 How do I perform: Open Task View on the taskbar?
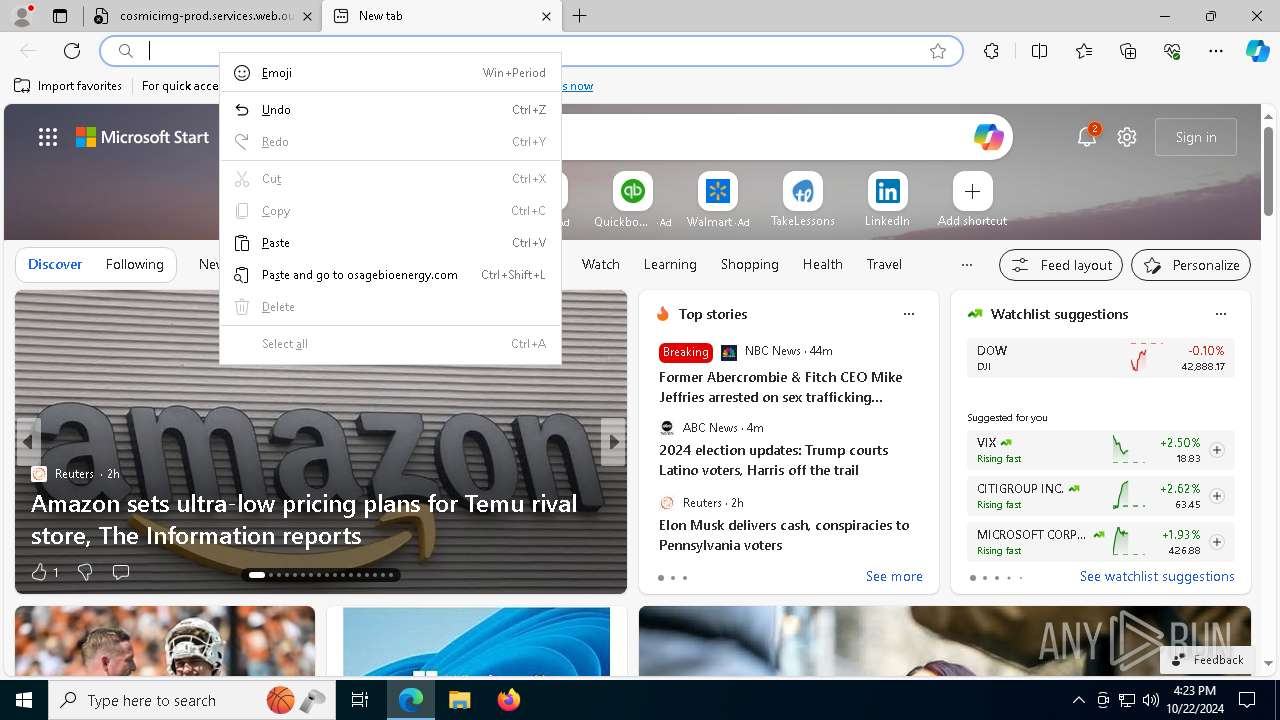360,700
